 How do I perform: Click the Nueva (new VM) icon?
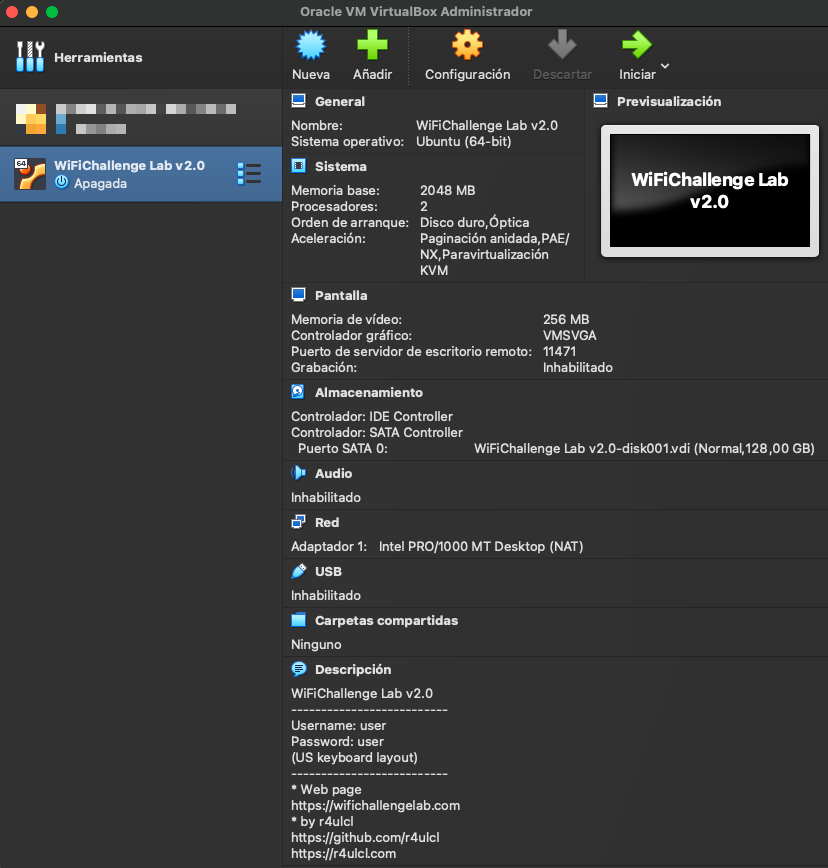click(x=310, y=45)
